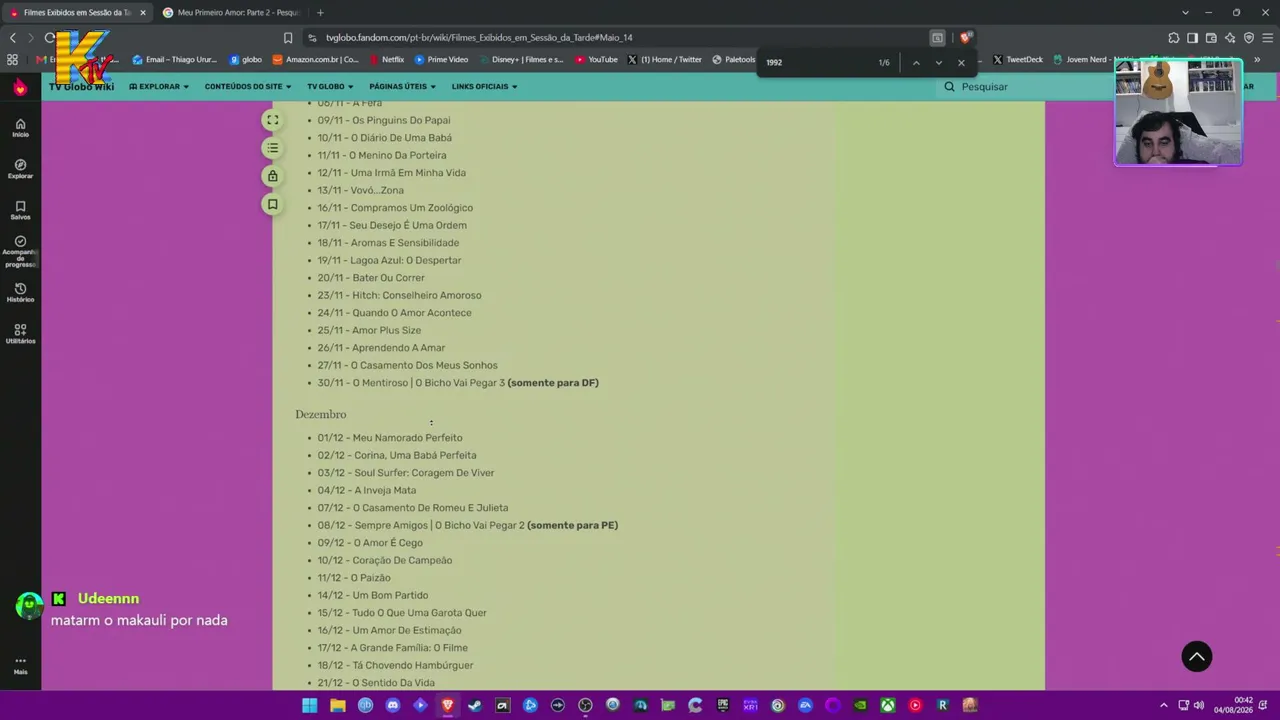Click '09/11 – Os Pinguins Do Papai' entry

(384, 120)
